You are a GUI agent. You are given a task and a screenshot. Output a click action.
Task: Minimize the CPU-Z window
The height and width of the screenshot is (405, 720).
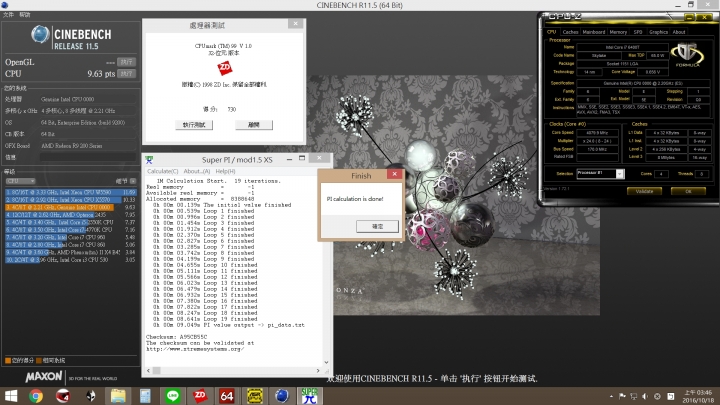pyautogui.click(x=689, y=17)
